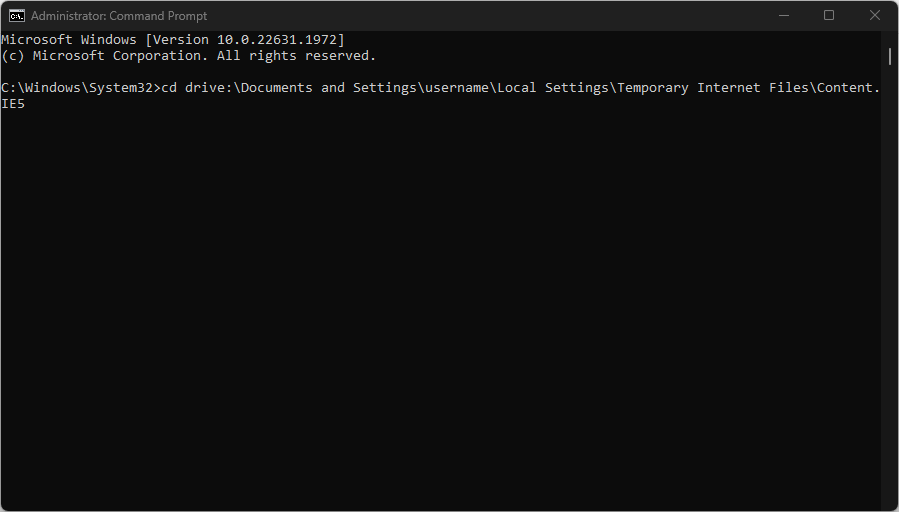Click the 'cd' command after the prompt
Screen dimensions: 899x512
tap(169, 88)
